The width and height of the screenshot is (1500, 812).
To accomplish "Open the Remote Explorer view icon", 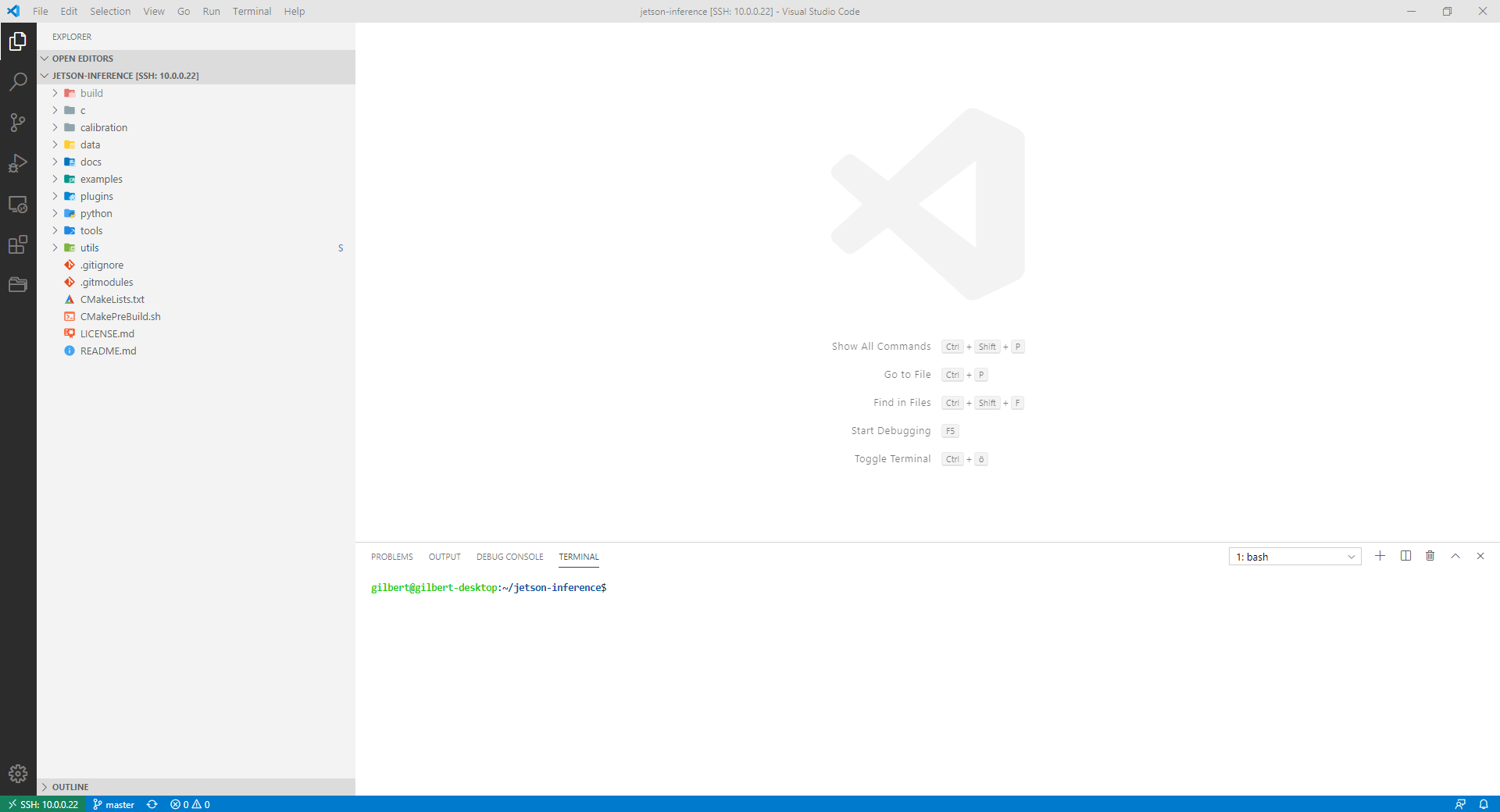I will click(x=18, y=205).
